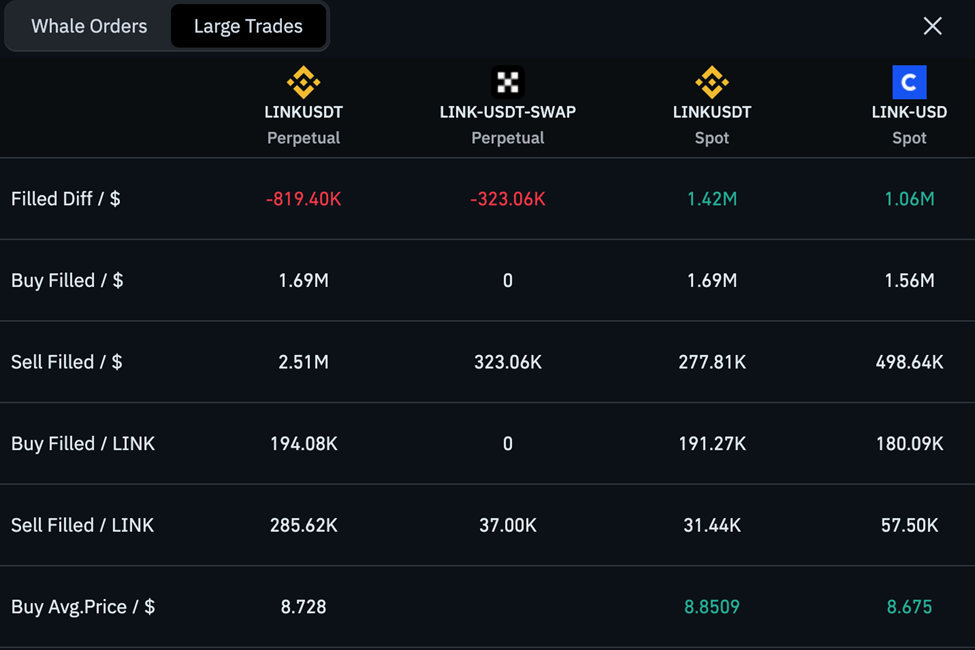Click the red -819.40K filled diff value
The width and height of the screenshot is (975, 650).
click(x=303, y=199)
